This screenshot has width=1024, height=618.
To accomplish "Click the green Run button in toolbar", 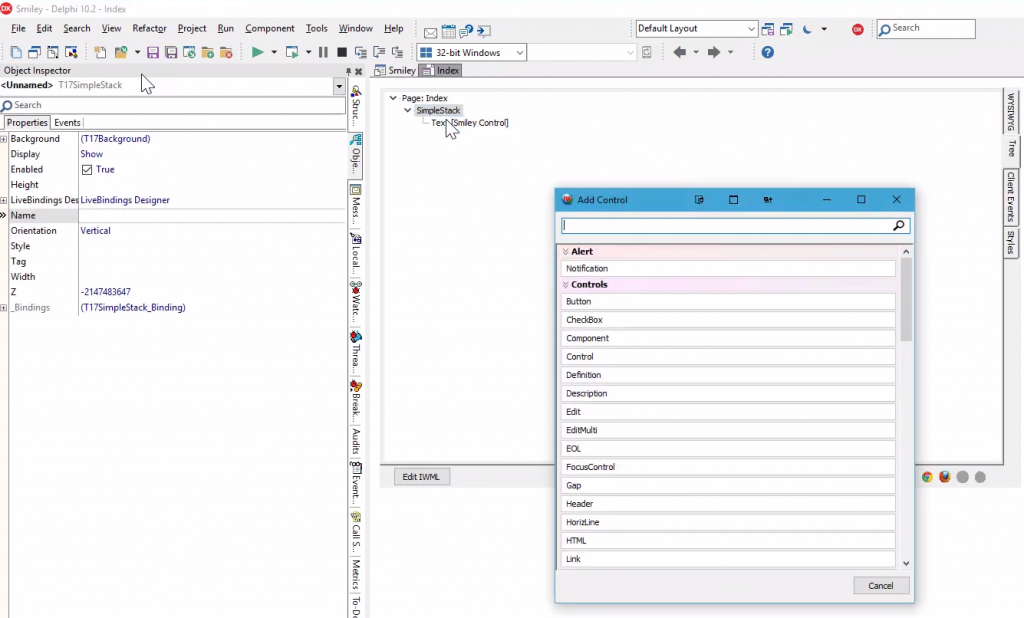I will (x=257, y=52).
